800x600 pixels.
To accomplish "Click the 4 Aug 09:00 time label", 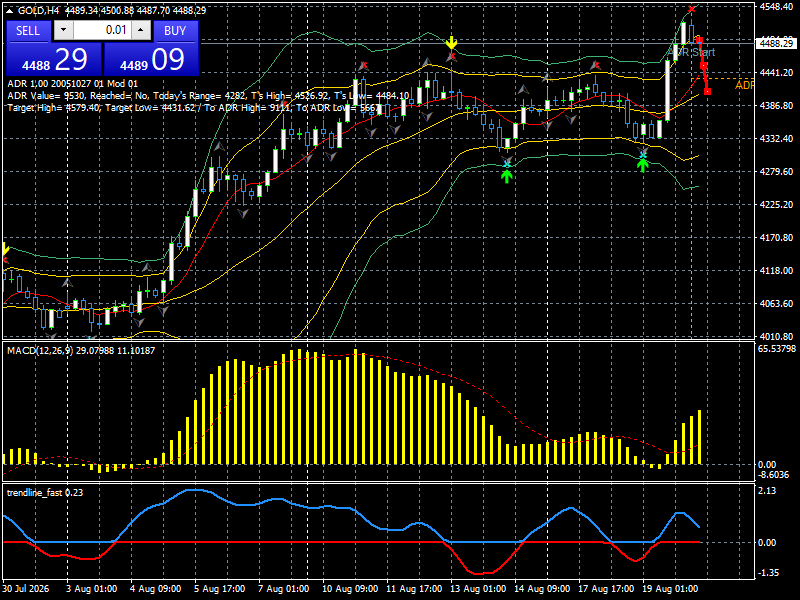I will (156, 588).
